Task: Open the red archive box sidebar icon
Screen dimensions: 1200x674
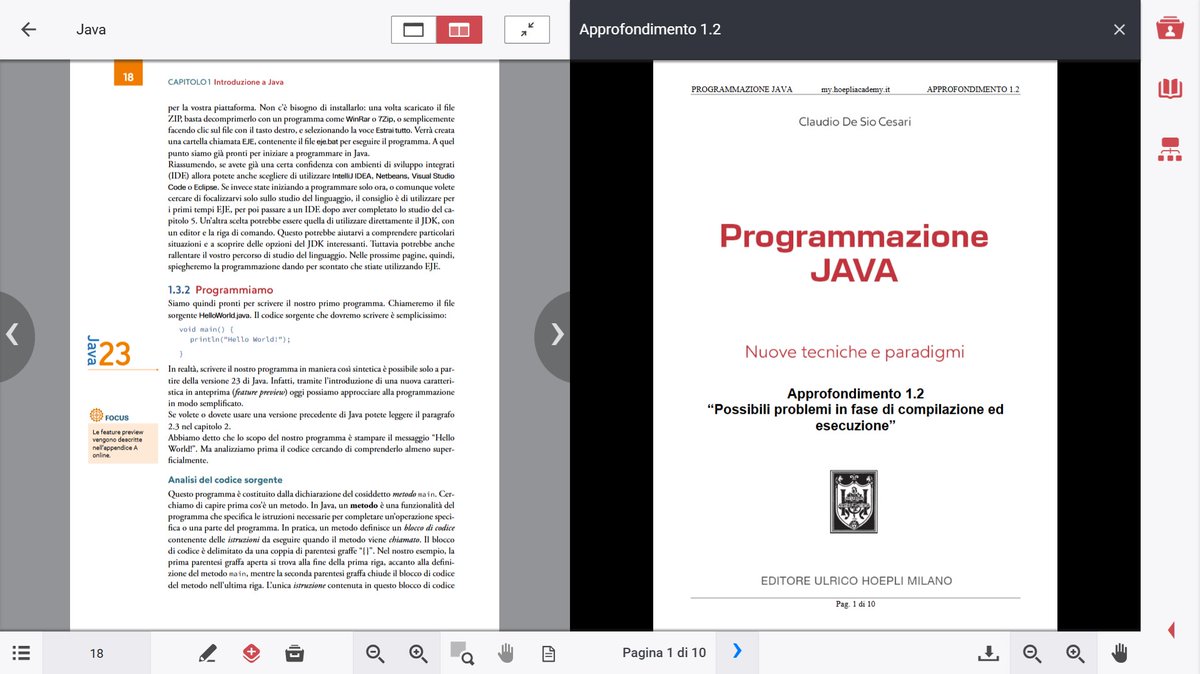Action: pyautogui.click(x=1170, y=28)
